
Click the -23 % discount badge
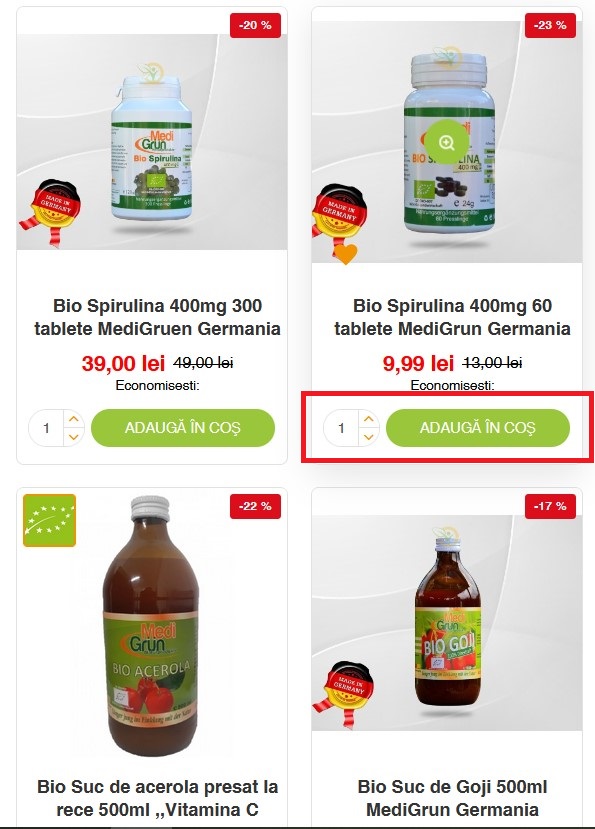point(550,25)
